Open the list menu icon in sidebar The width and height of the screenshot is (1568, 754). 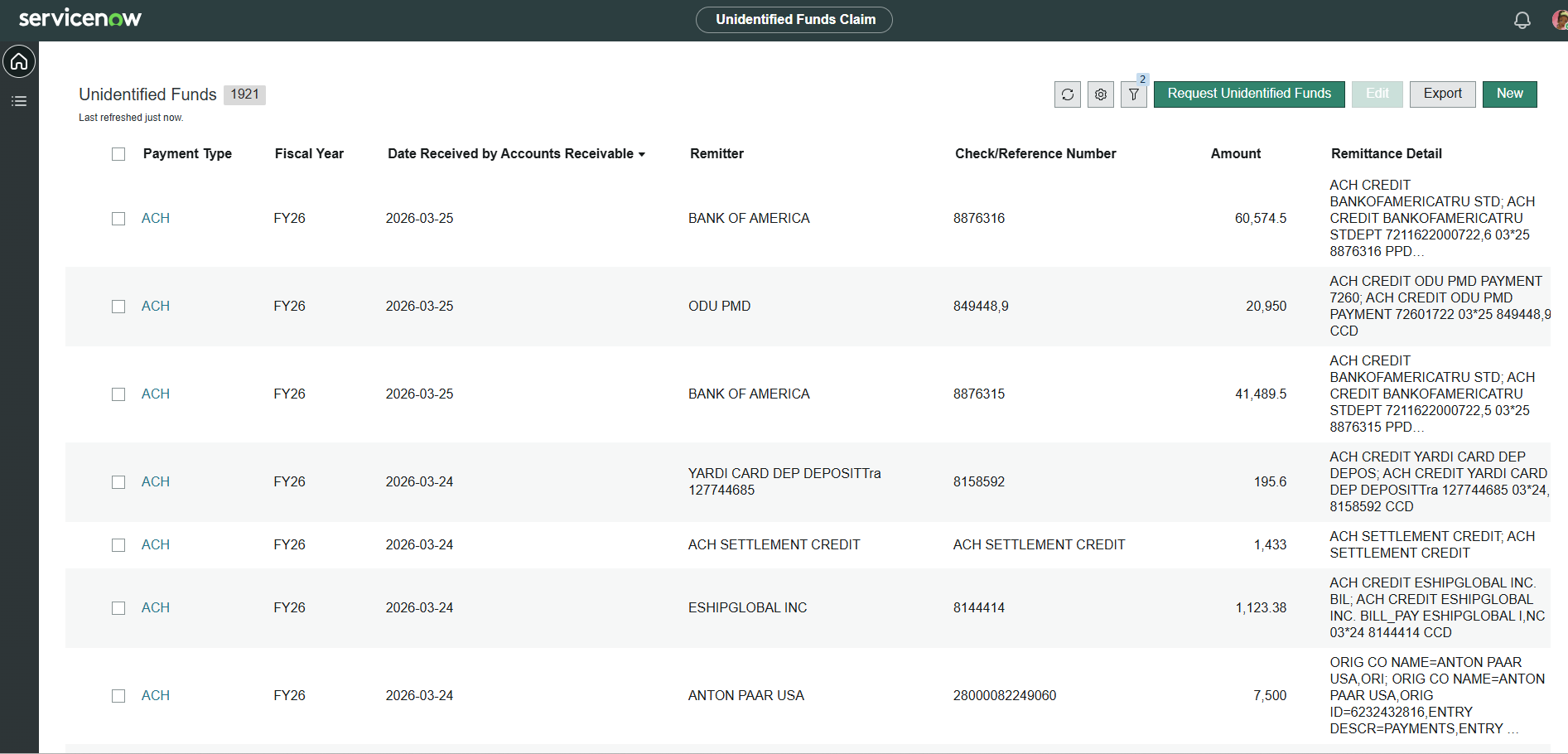[x=19, y=101]
